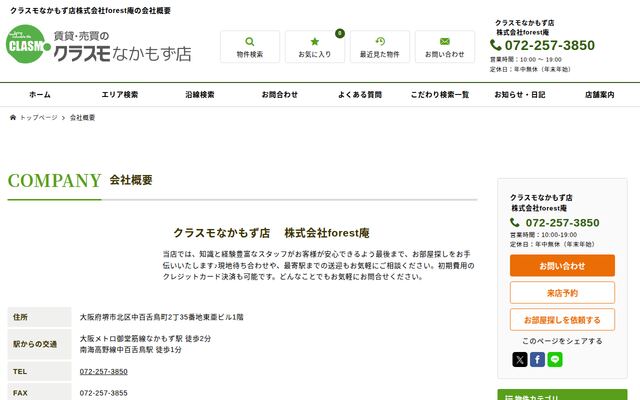Click the home icon in breadcrumb

pyautogui.click(x=13, y=118)
